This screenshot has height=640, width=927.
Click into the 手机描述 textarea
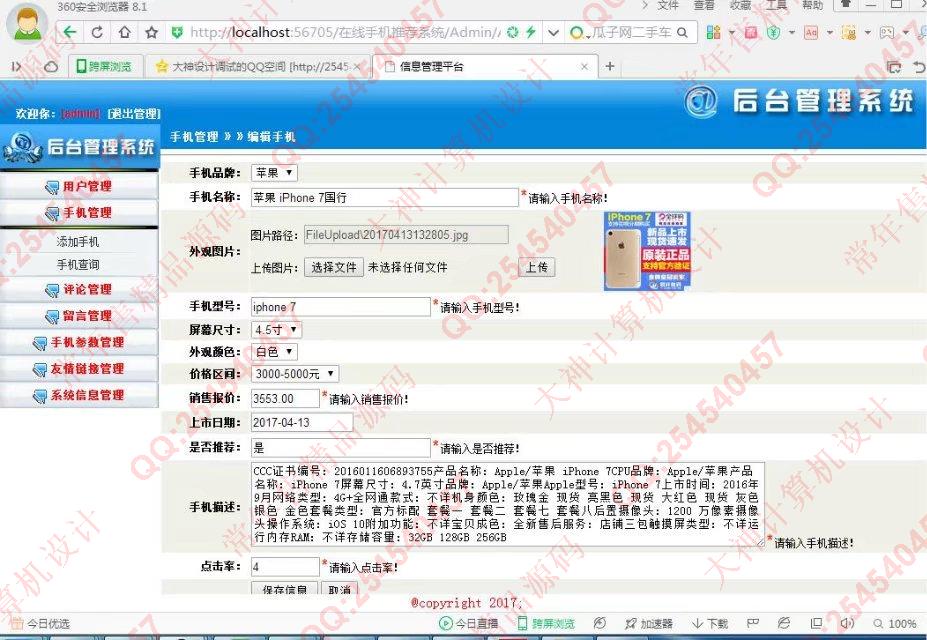click(508, 504)
